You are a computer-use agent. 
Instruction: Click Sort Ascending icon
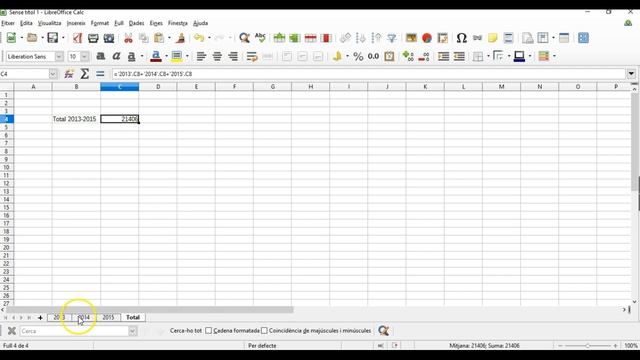click(x=360, y=38)
